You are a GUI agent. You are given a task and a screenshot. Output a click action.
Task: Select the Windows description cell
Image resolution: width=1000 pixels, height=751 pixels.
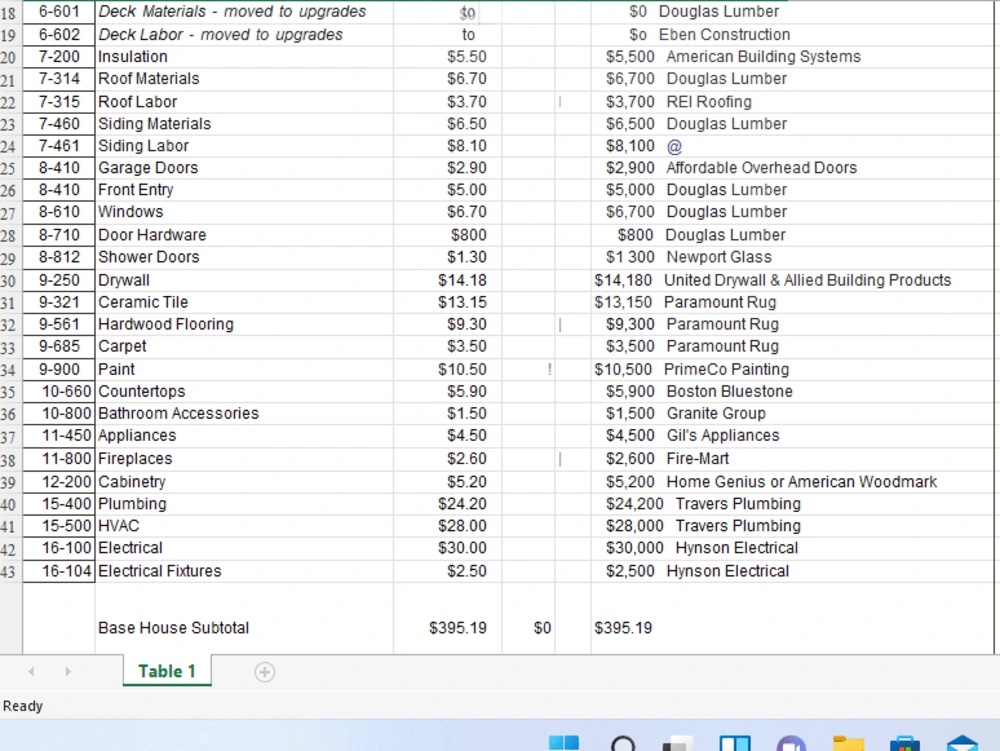[x=244, y=212]
